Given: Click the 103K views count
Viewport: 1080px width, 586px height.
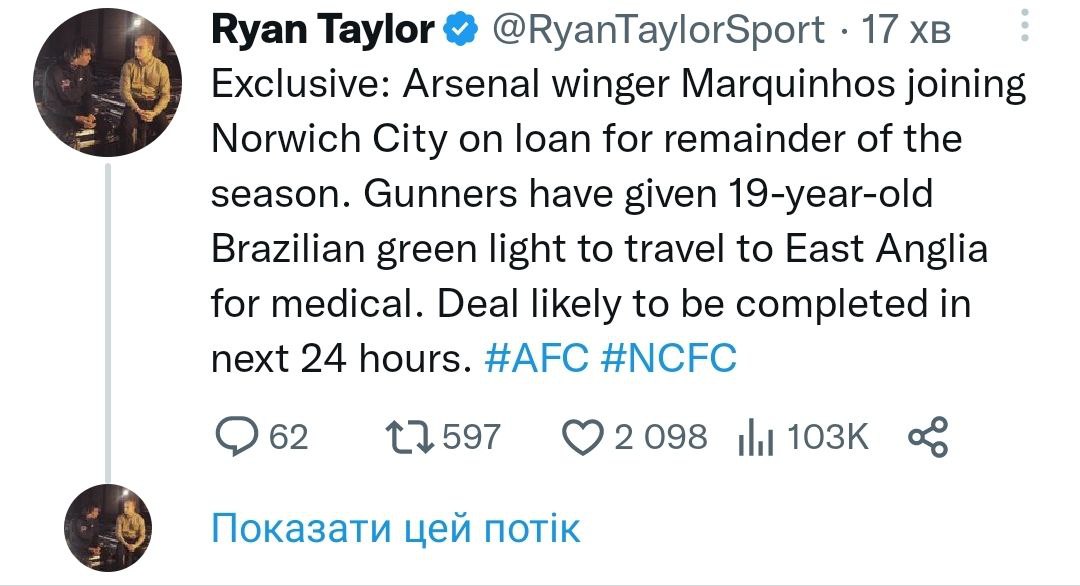Looking at the screenshot, I should point(829,436).
